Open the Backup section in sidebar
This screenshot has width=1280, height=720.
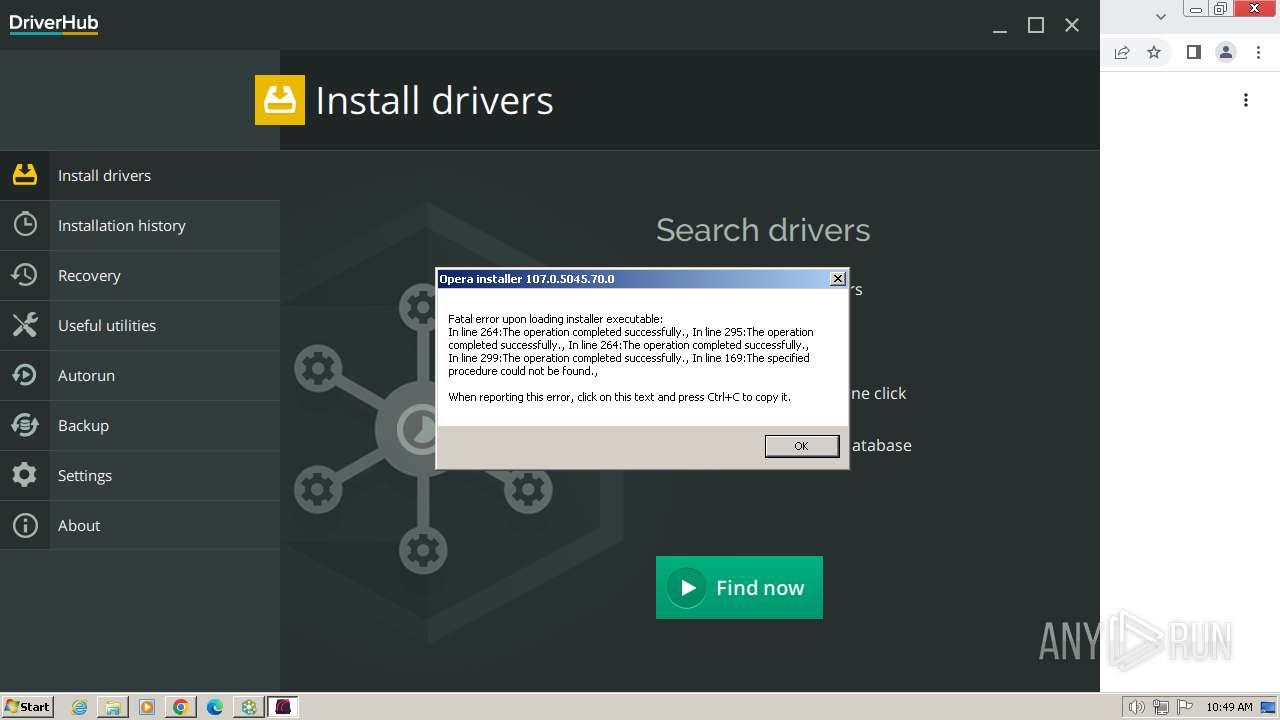140,425
